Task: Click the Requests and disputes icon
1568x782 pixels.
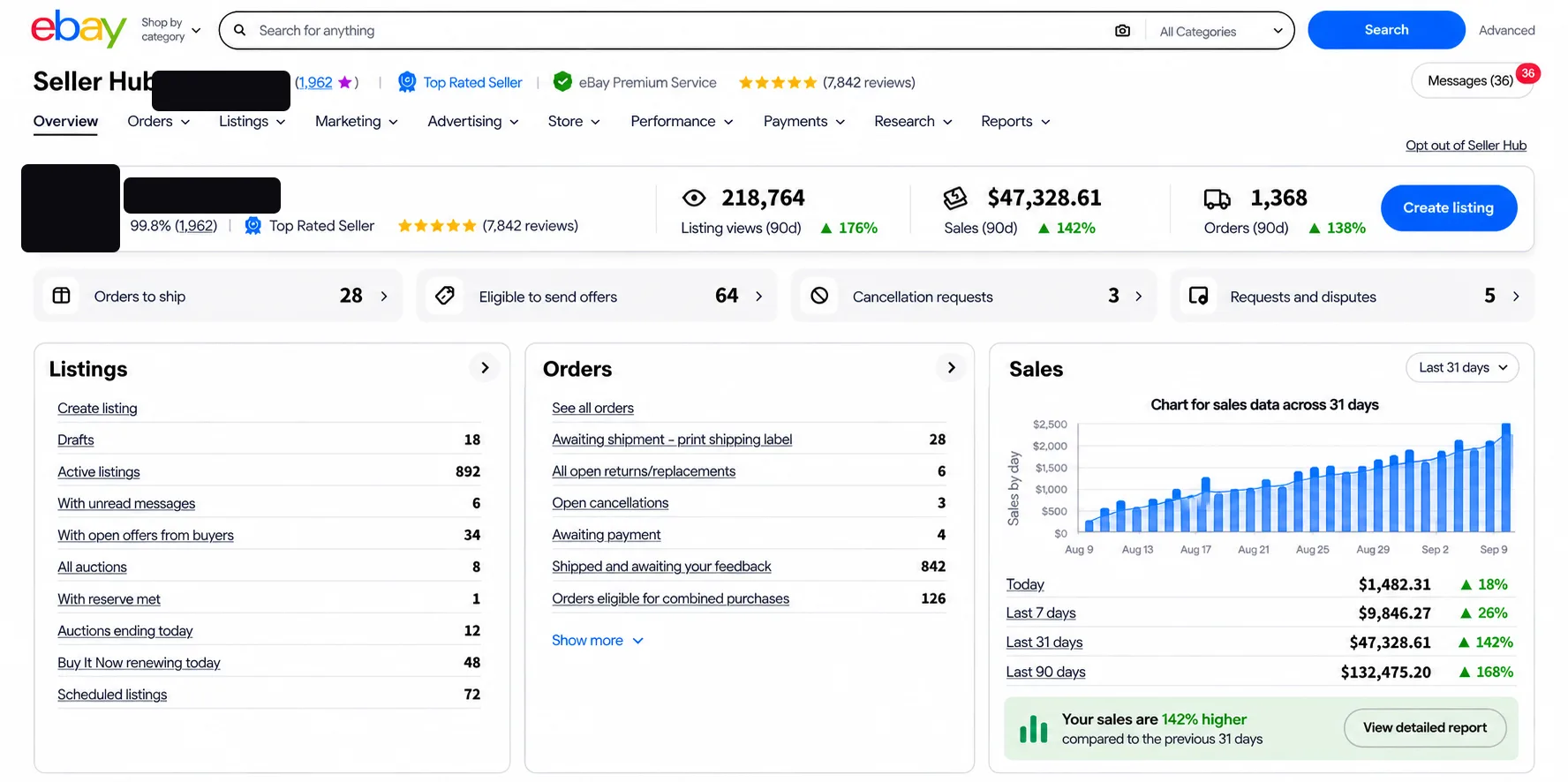Action: [x=1198, y=296]
